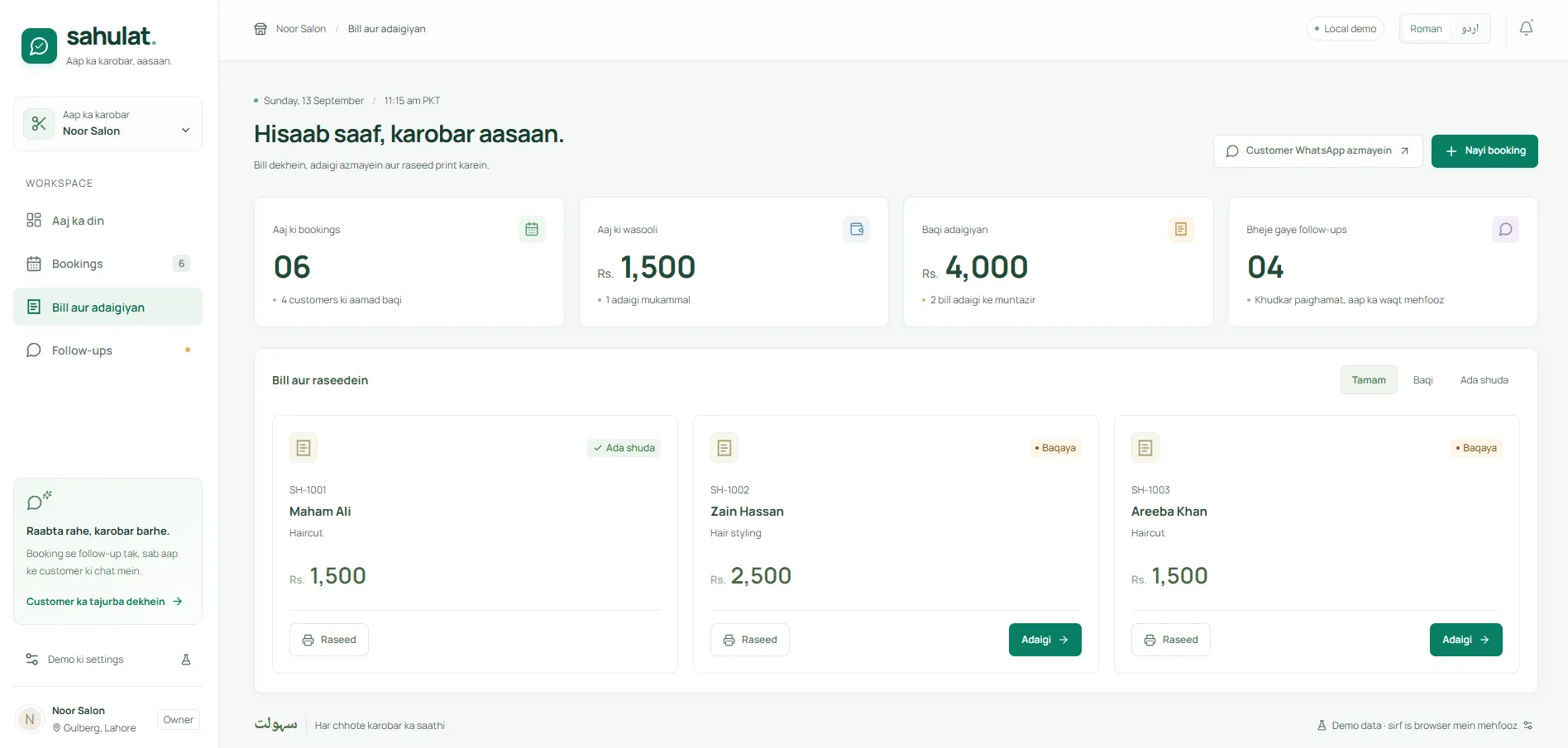Click the sahulat chat logo icon

(39, 46)
